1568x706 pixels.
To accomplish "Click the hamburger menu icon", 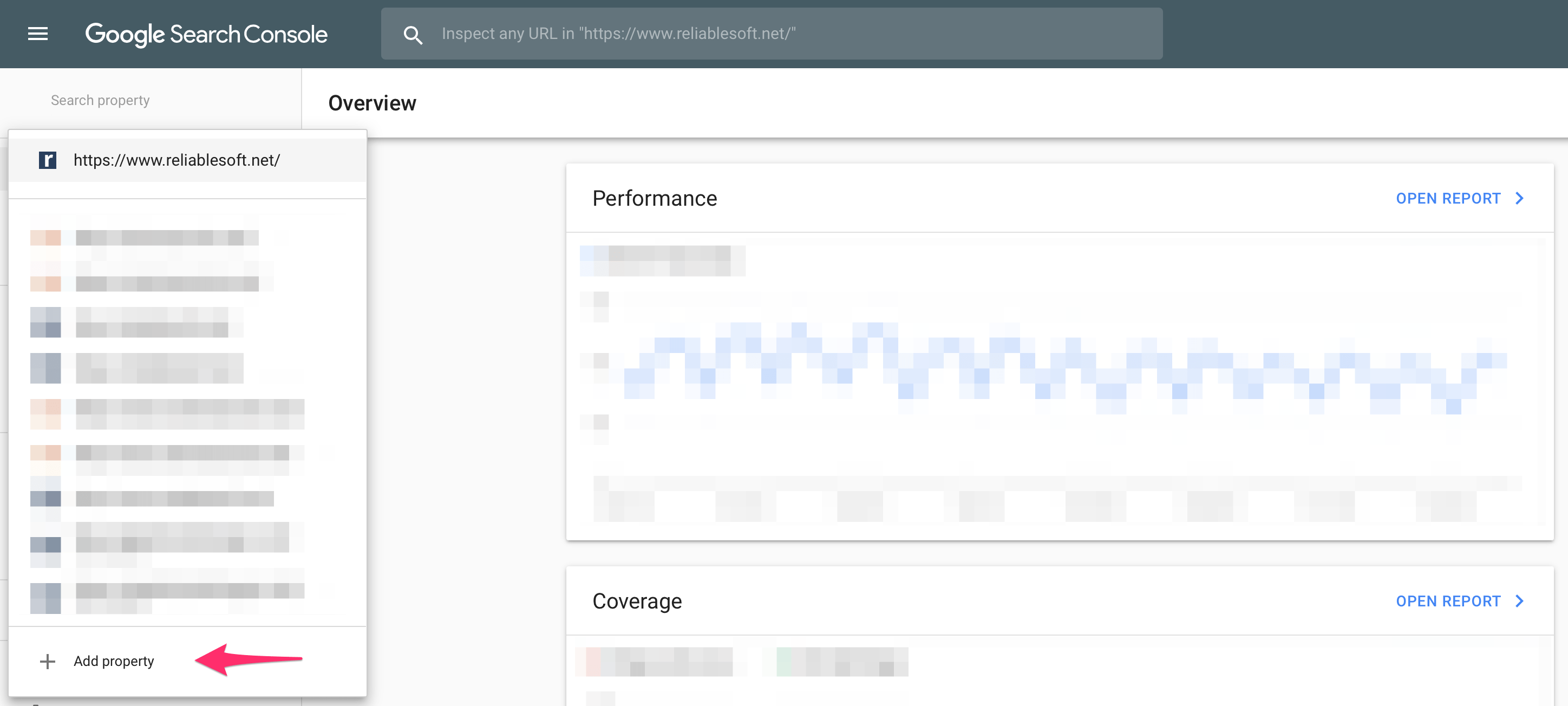I will tap(37, 33).
